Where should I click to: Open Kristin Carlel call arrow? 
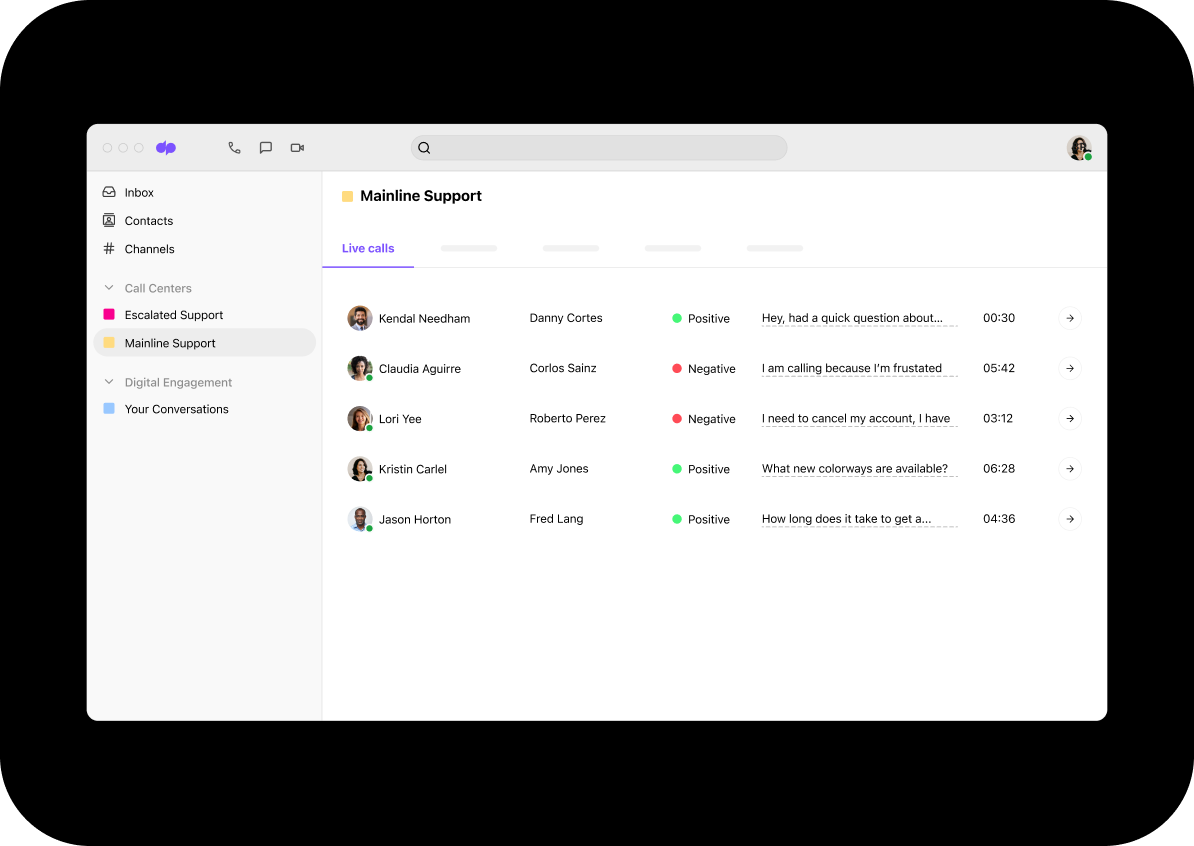[1070, 469]
